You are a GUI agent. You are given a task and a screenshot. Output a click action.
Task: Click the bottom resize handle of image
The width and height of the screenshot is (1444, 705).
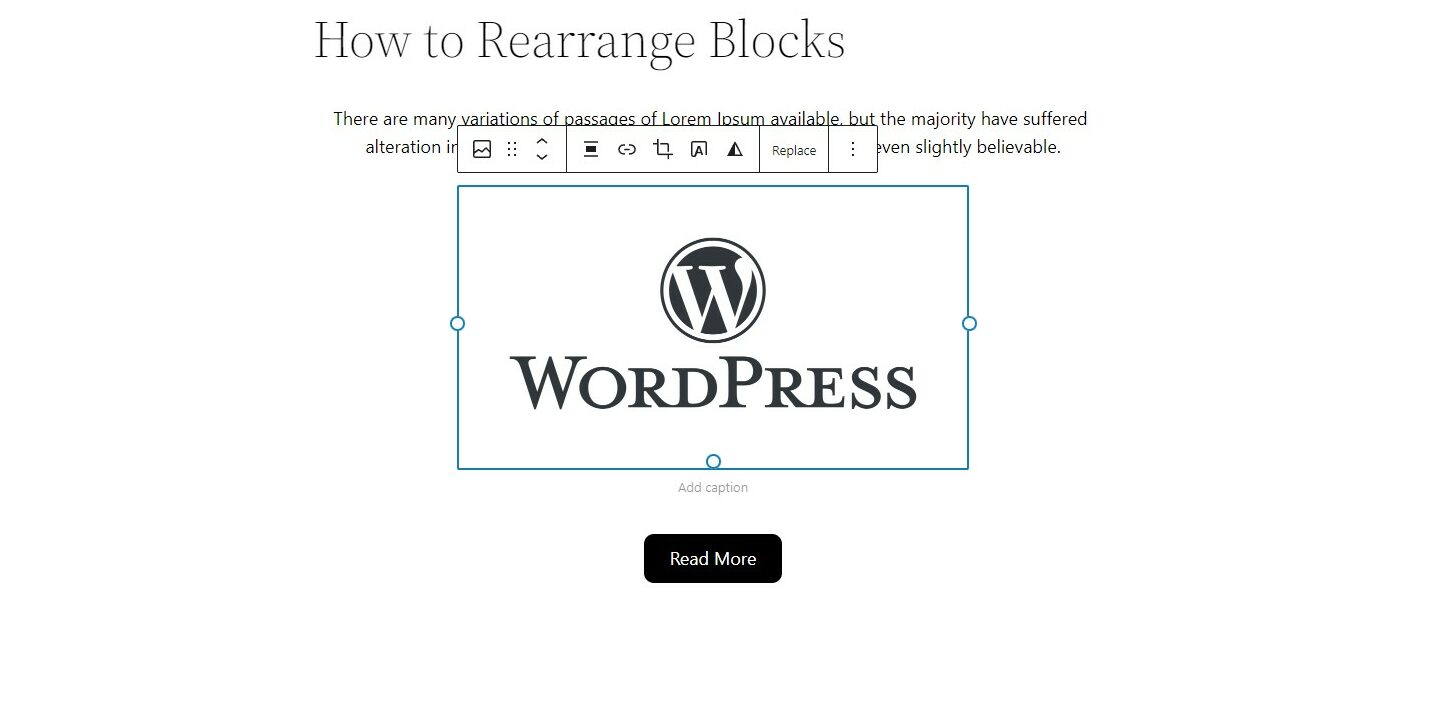click(x=713, y=461)
